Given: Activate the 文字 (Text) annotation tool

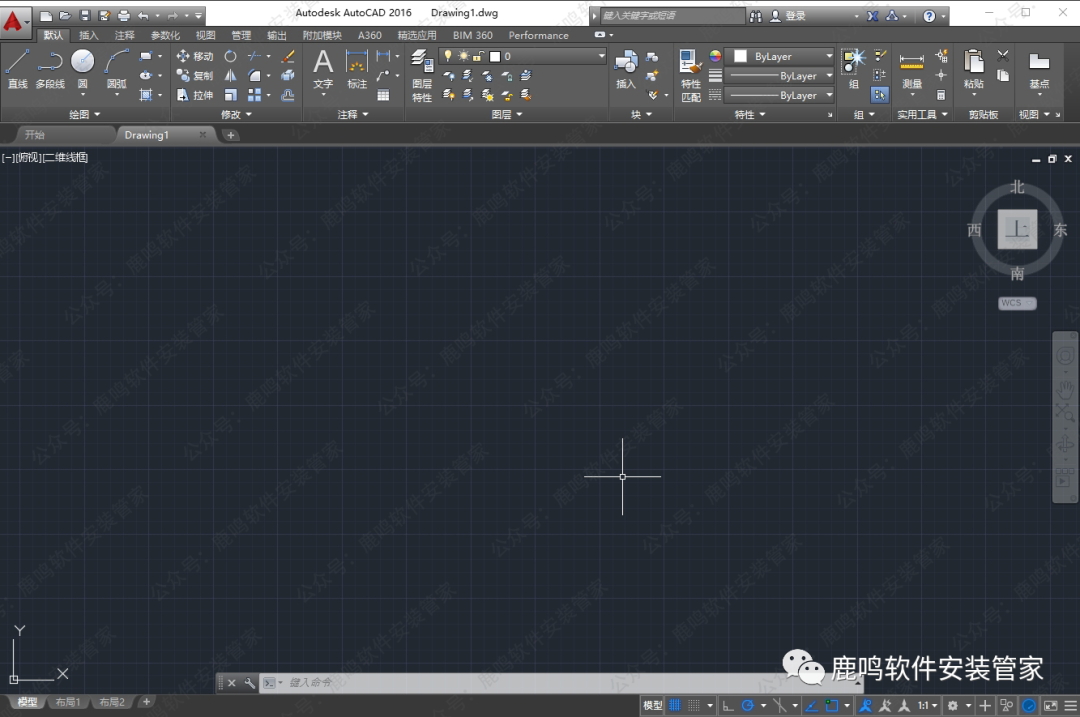Looking at the screenshot, I should 323,70.
